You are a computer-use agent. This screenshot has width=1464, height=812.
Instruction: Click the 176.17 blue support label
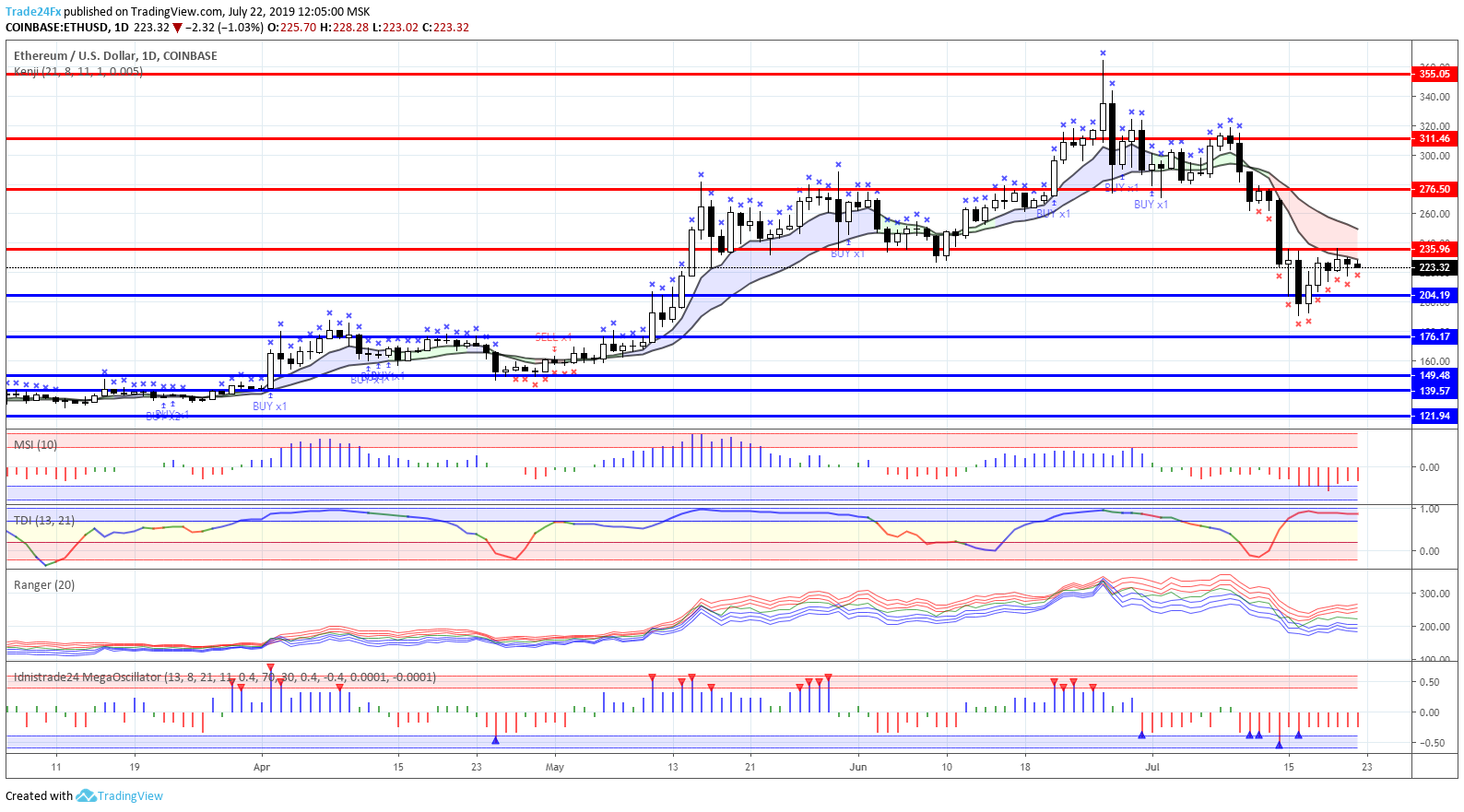tap(1434, 336)
